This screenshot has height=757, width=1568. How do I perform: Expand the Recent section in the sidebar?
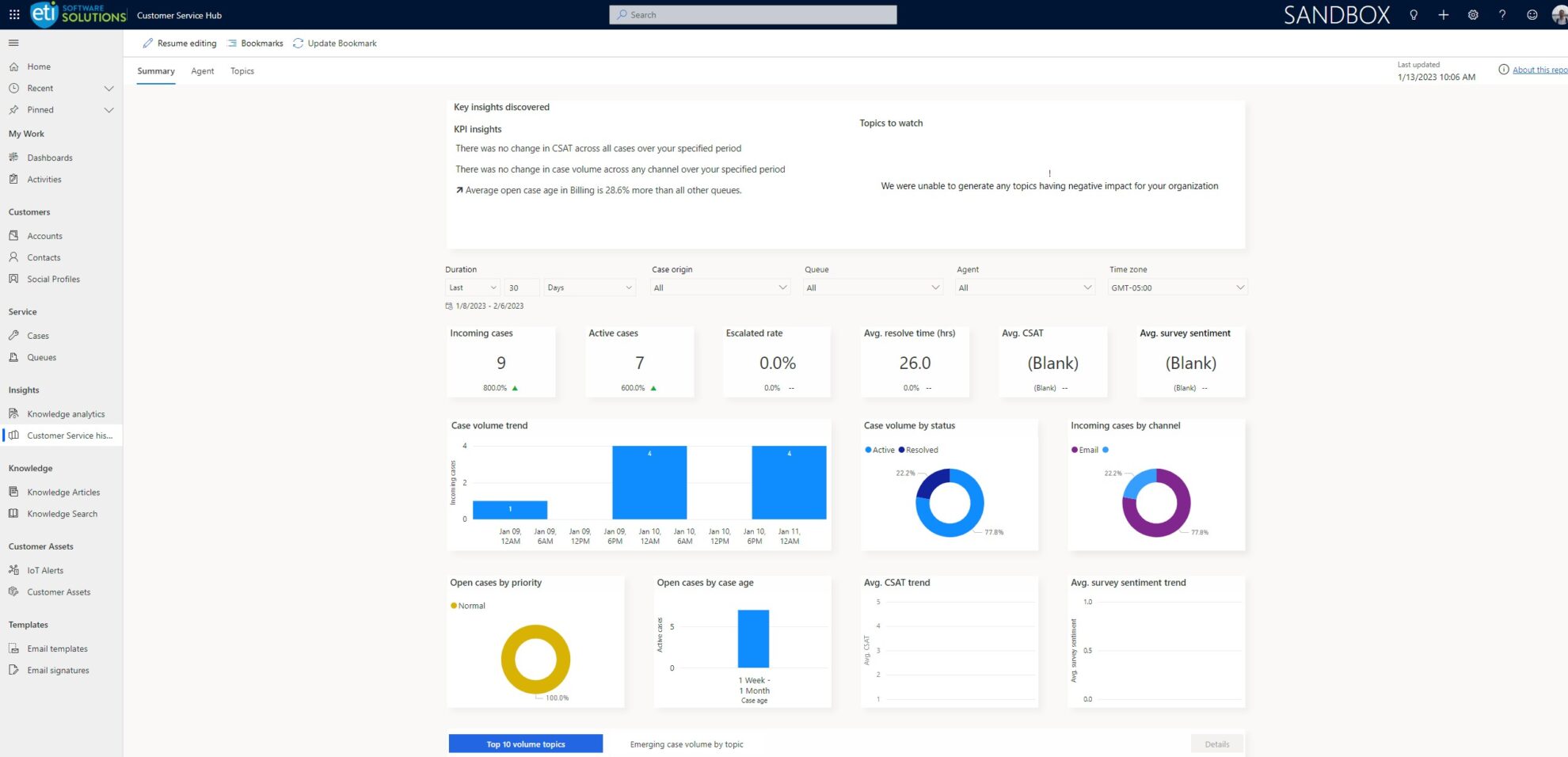click(x=109, y=88)
